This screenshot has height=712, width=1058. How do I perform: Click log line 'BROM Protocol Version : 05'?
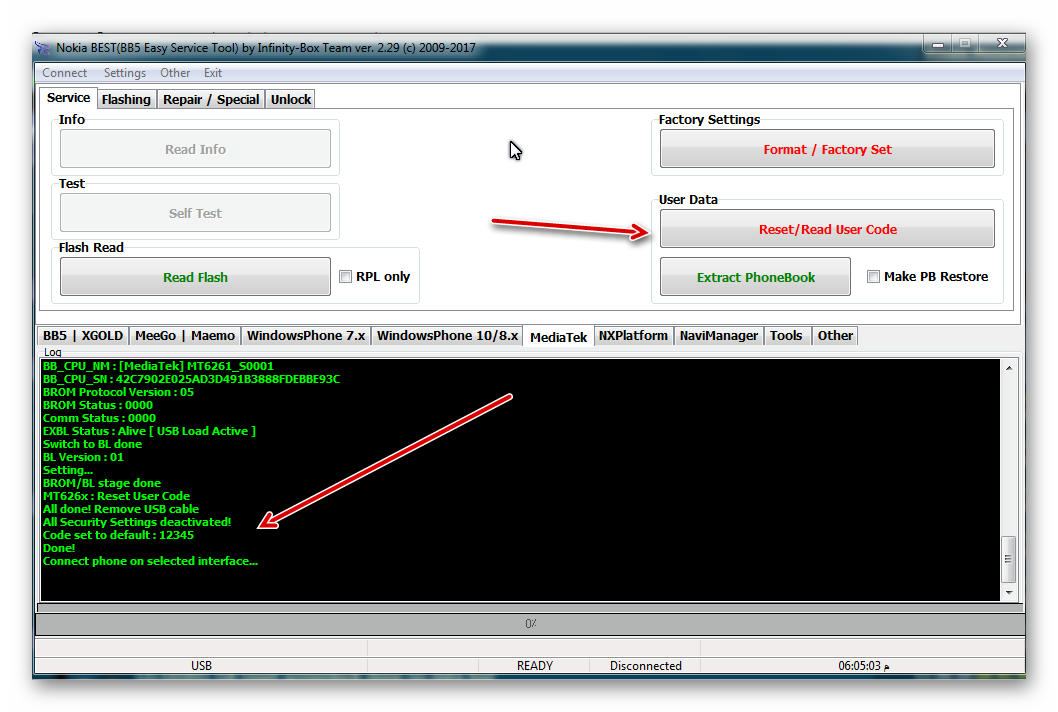pos(118,392)
